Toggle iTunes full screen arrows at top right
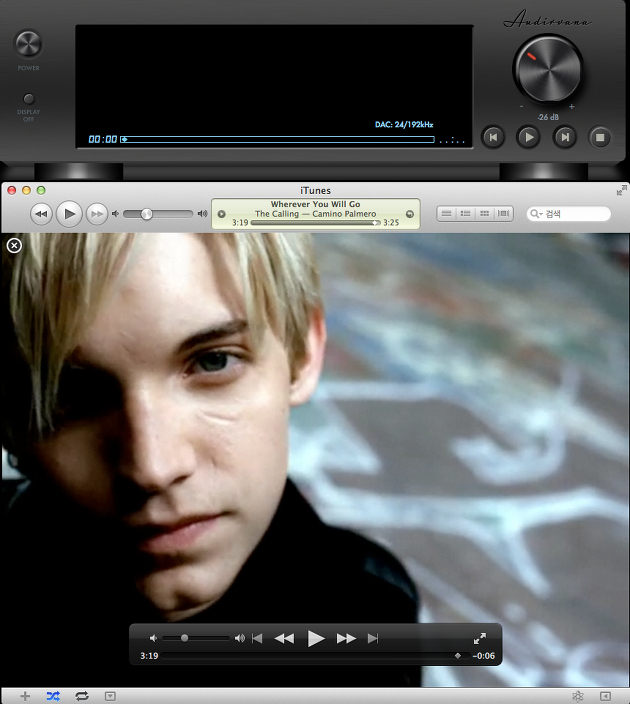630x704 pixels. [x=621, y=190]
